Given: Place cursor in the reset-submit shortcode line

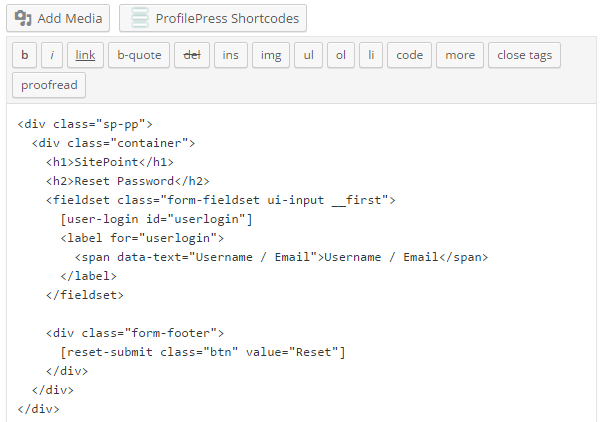Looking at the screenshot, I should pyautogui.click(x=203, y=352).
